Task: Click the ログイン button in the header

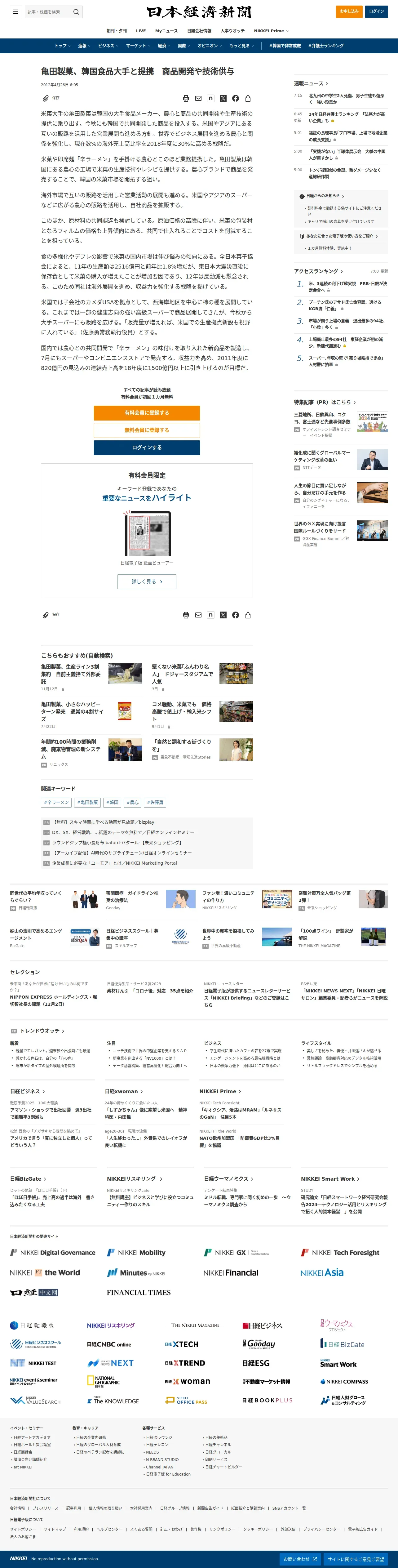Action: click(377, 11)
